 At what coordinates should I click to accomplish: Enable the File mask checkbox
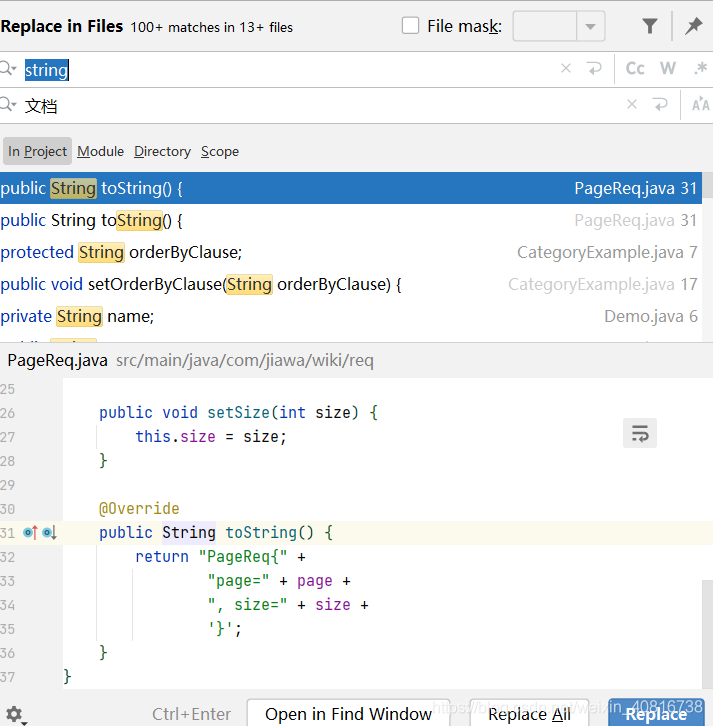coord(410,26)
